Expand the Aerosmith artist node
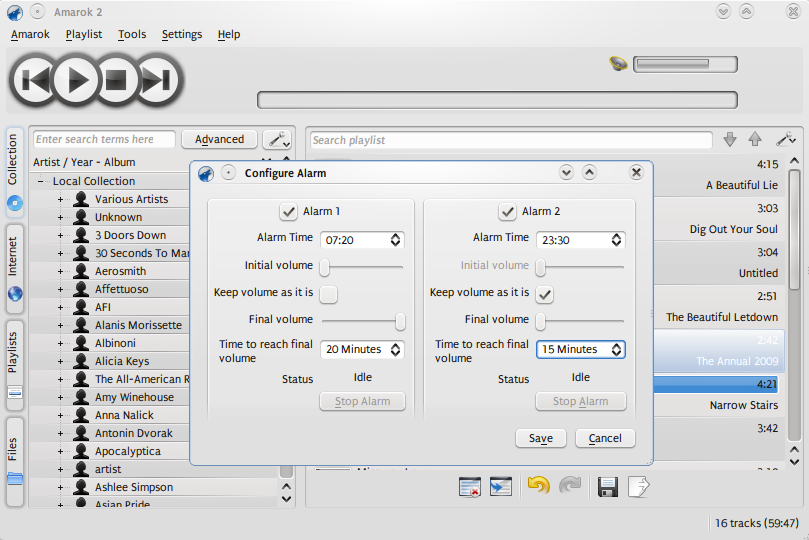The height and width of the screenshot is (540, 809). [x=60, y=271]
